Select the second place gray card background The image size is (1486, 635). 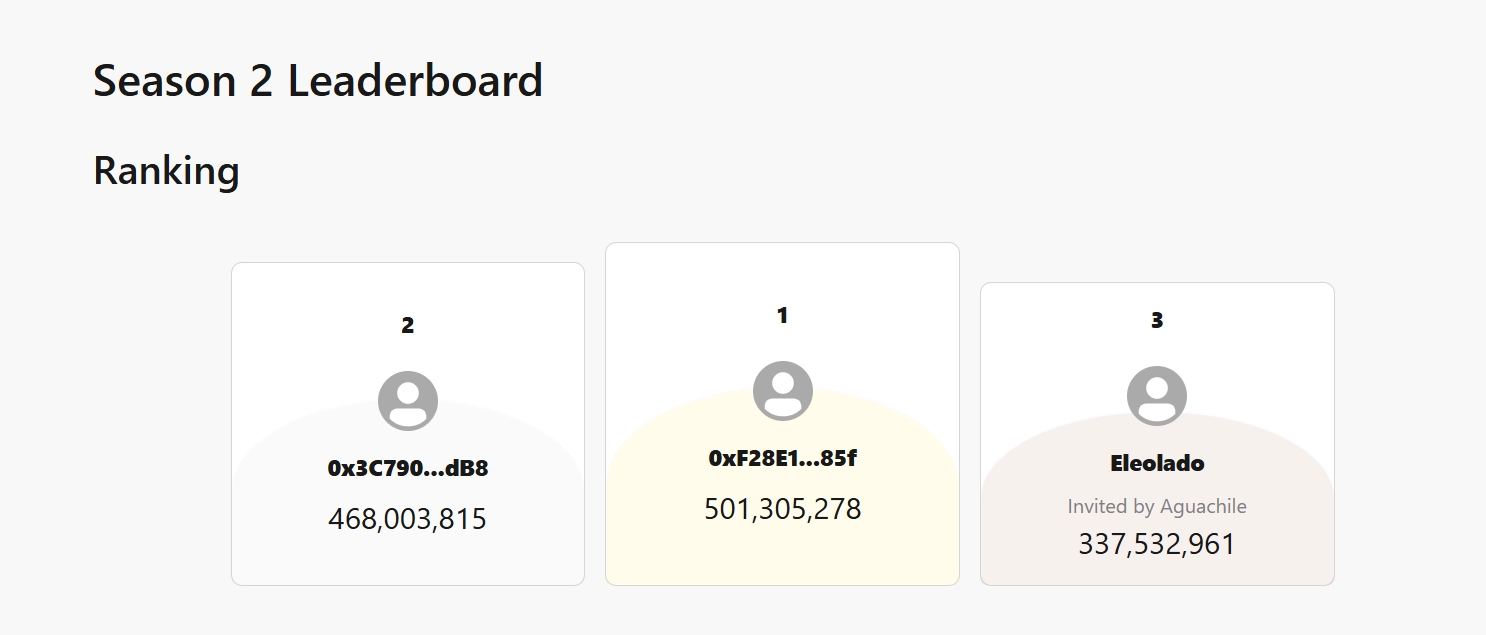[x=408, y=424]
